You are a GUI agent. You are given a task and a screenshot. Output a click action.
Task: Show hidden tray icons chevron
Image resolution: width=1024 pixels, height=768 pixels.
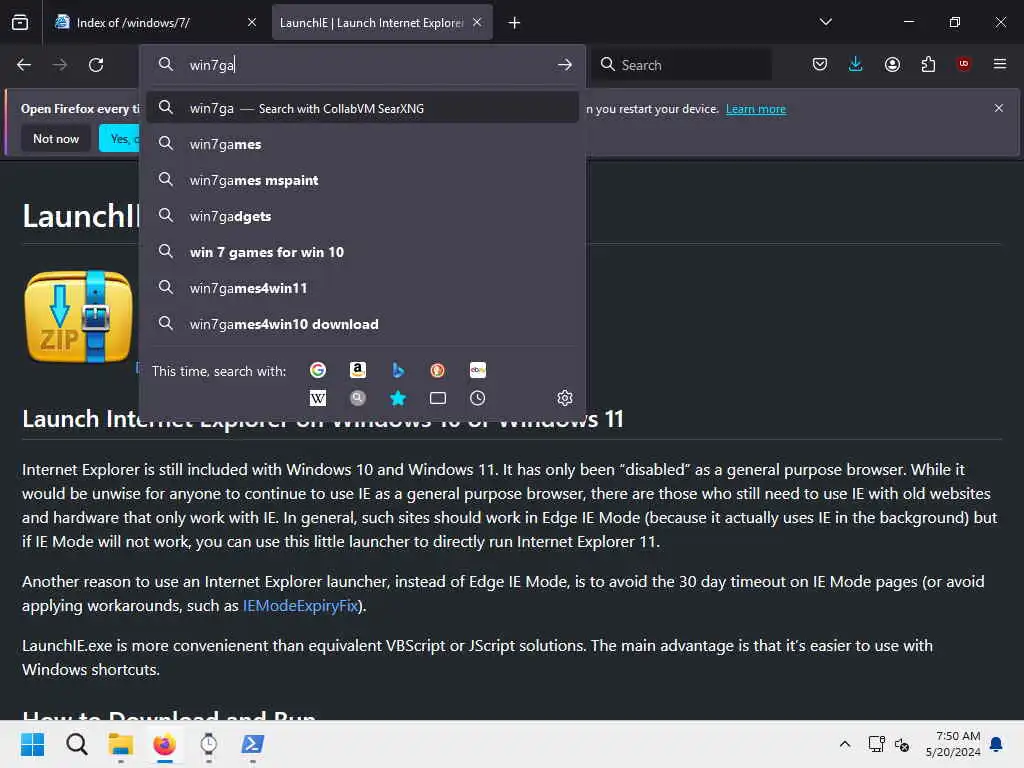tap(844, 744)
